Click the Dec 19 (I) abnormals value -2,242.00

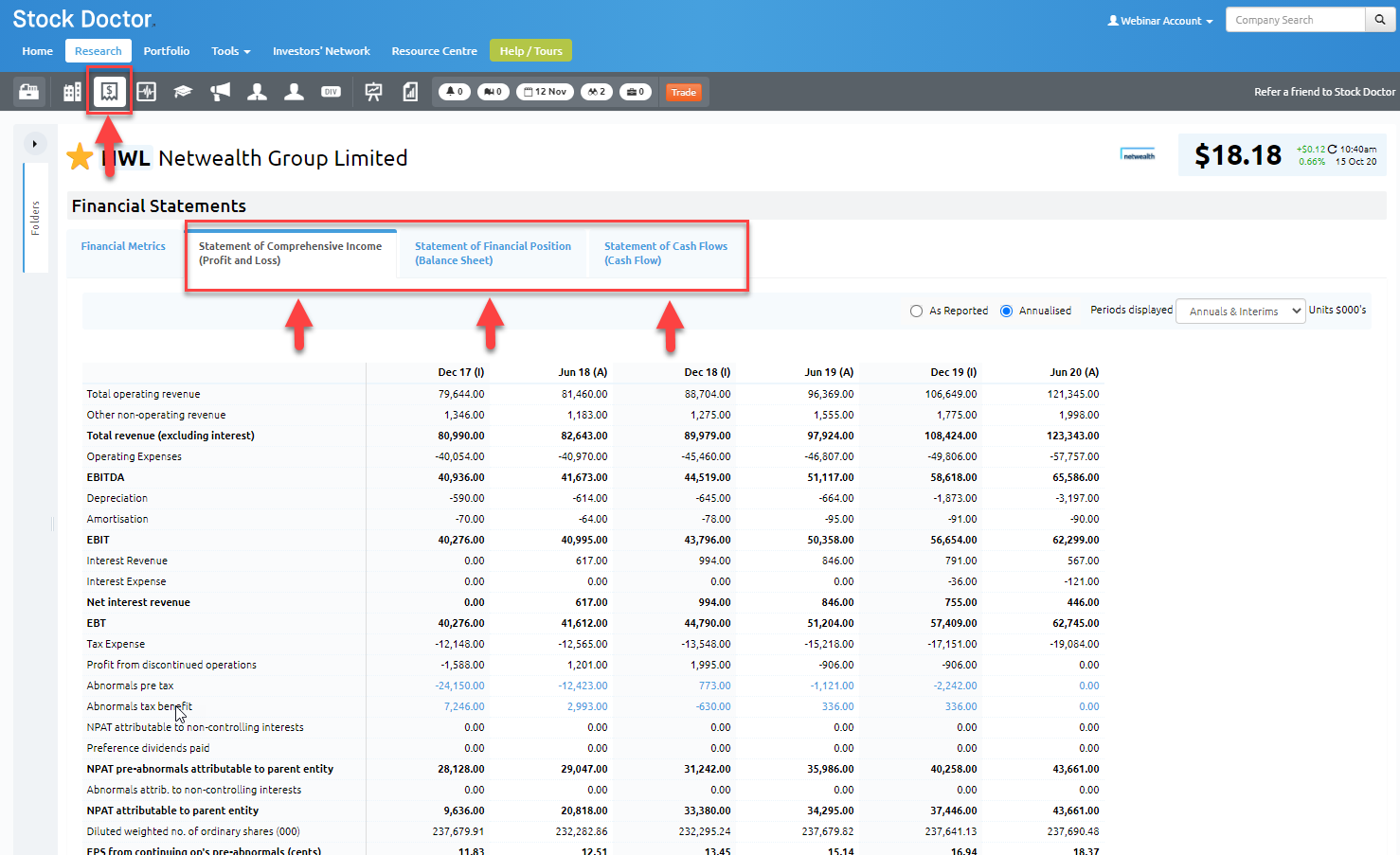point(955,686)
